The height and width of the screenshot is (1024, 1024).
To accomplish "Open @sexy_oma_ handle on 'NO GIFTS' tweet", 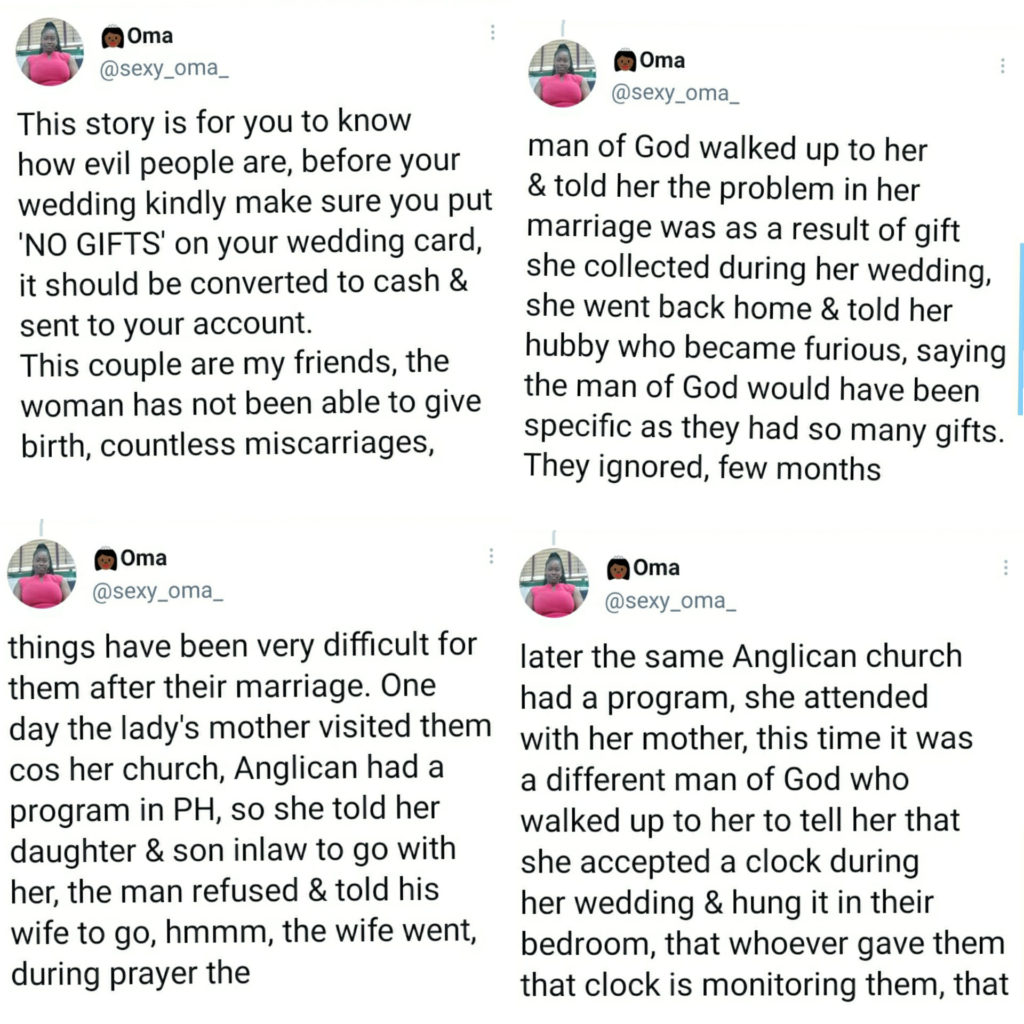I will 164,69.
